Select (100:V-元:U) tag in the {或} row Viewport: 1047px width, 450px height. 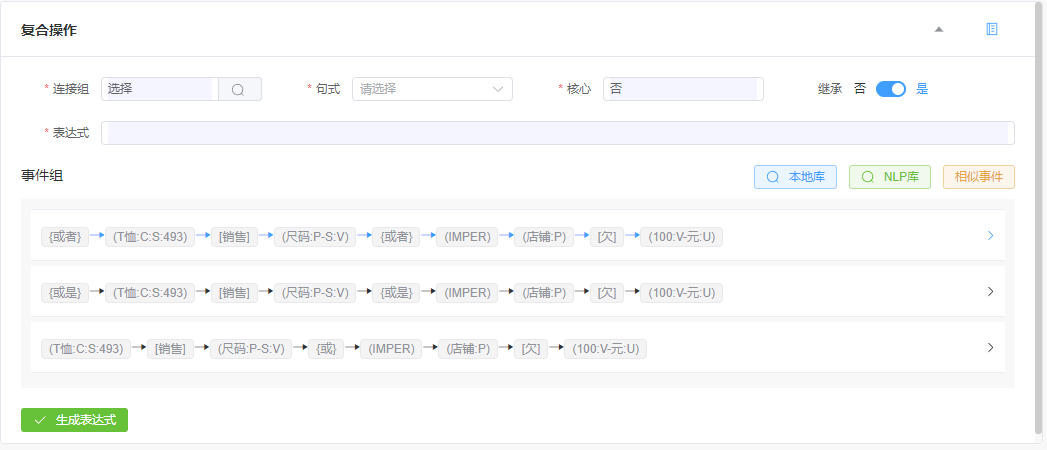[x=605, y=349]
